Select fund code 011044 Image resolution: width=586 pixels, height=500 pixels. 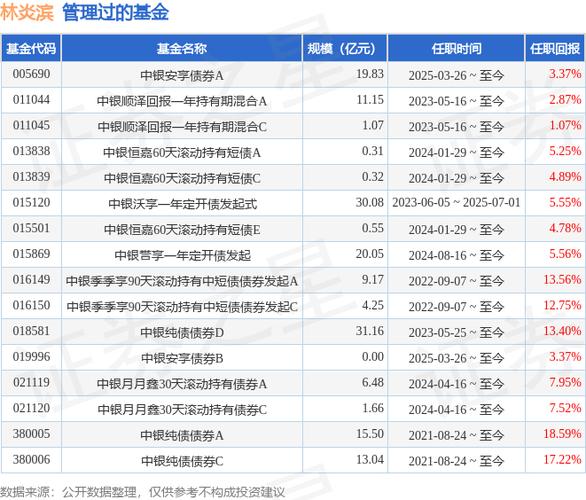31,100
